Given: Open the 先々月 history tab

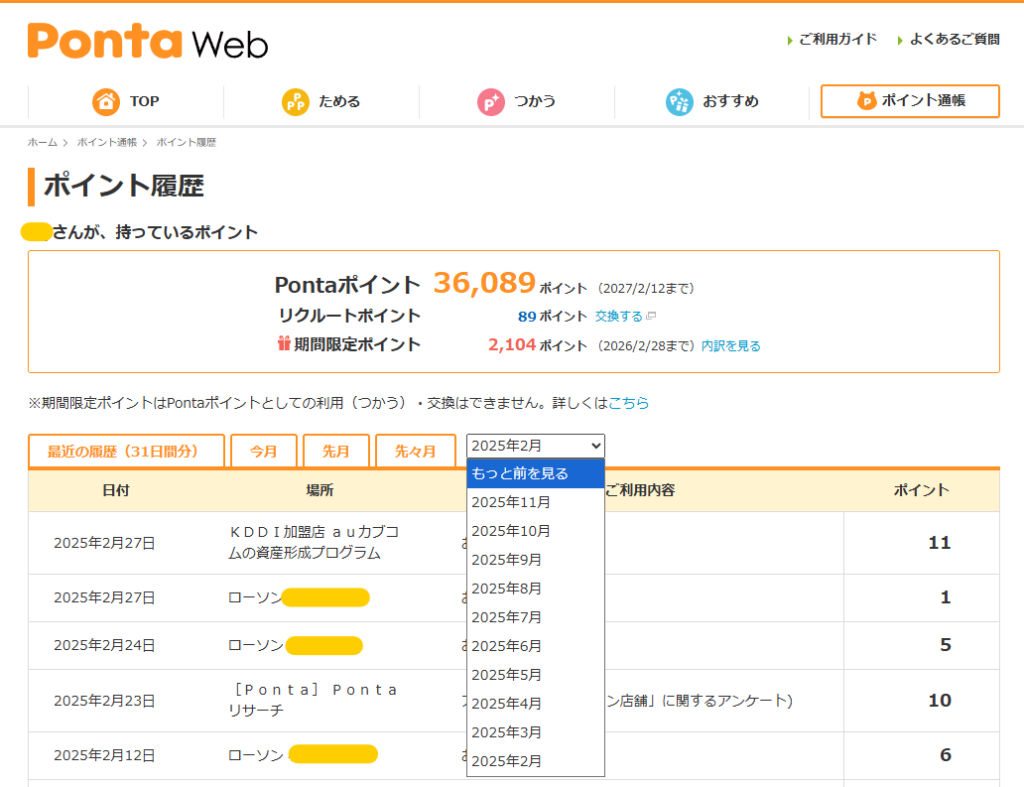Looking at the screenshot, I should 415,451.
